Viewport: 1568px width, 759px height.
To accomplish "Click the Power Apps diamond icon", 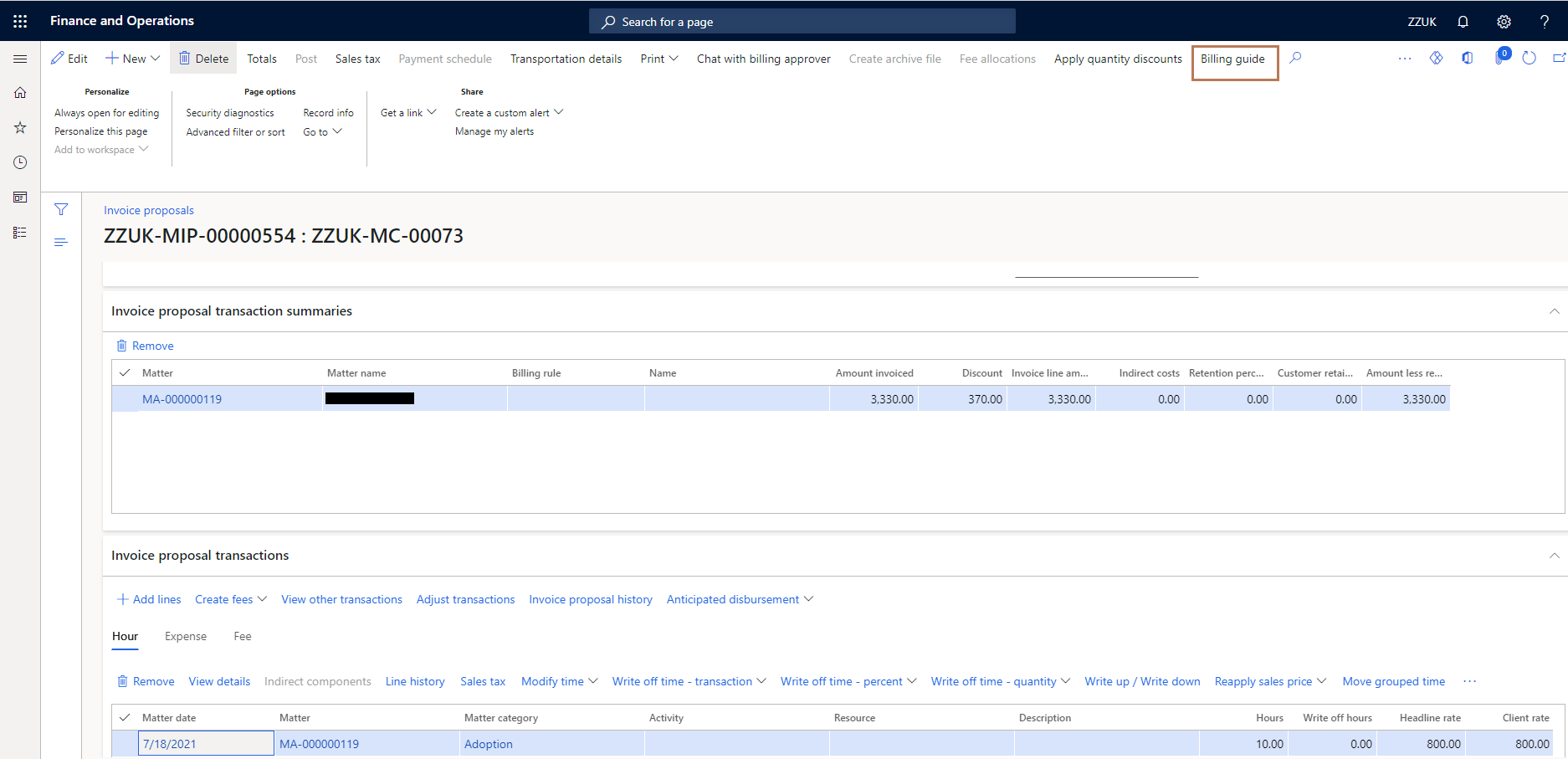I will (x=1436, y=58).
